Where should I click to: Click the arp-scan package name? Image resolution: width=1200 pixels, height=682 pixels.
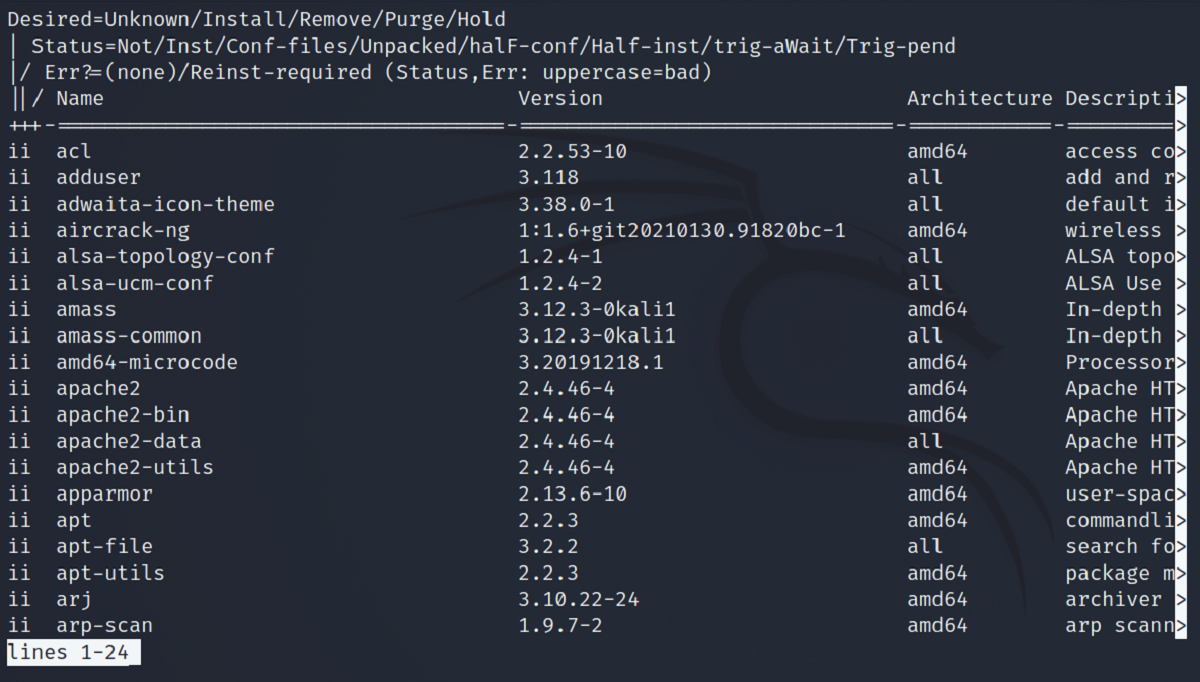104,625
